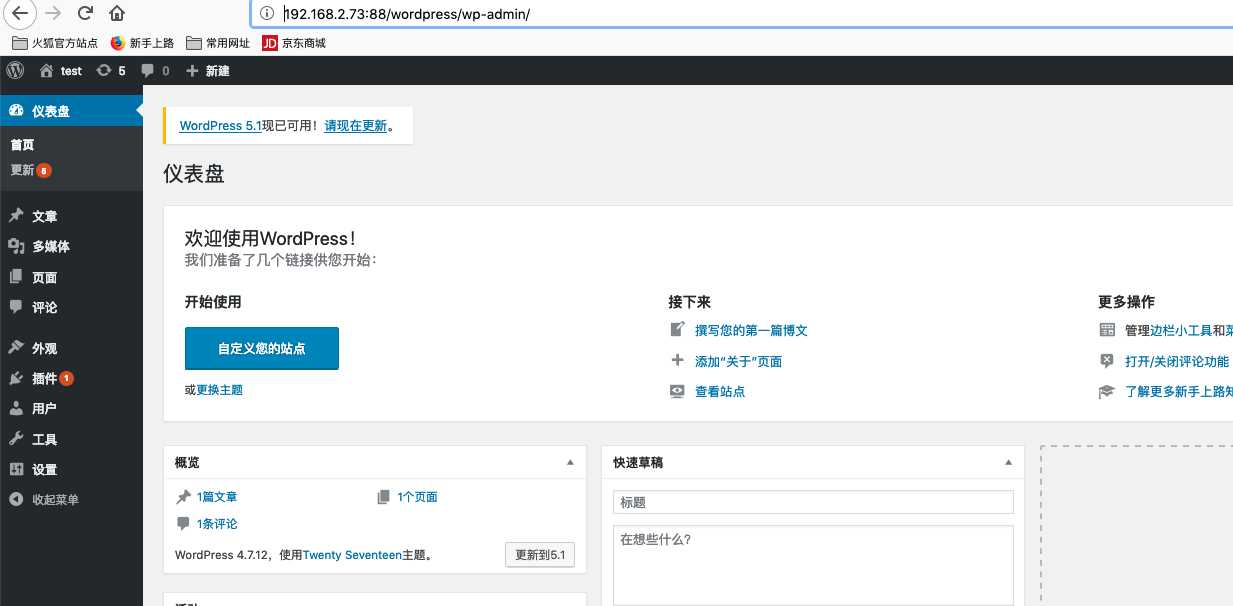Screen dimensions: 1233x606
Task: Open the browser home page icon
Action: [117, 14]
